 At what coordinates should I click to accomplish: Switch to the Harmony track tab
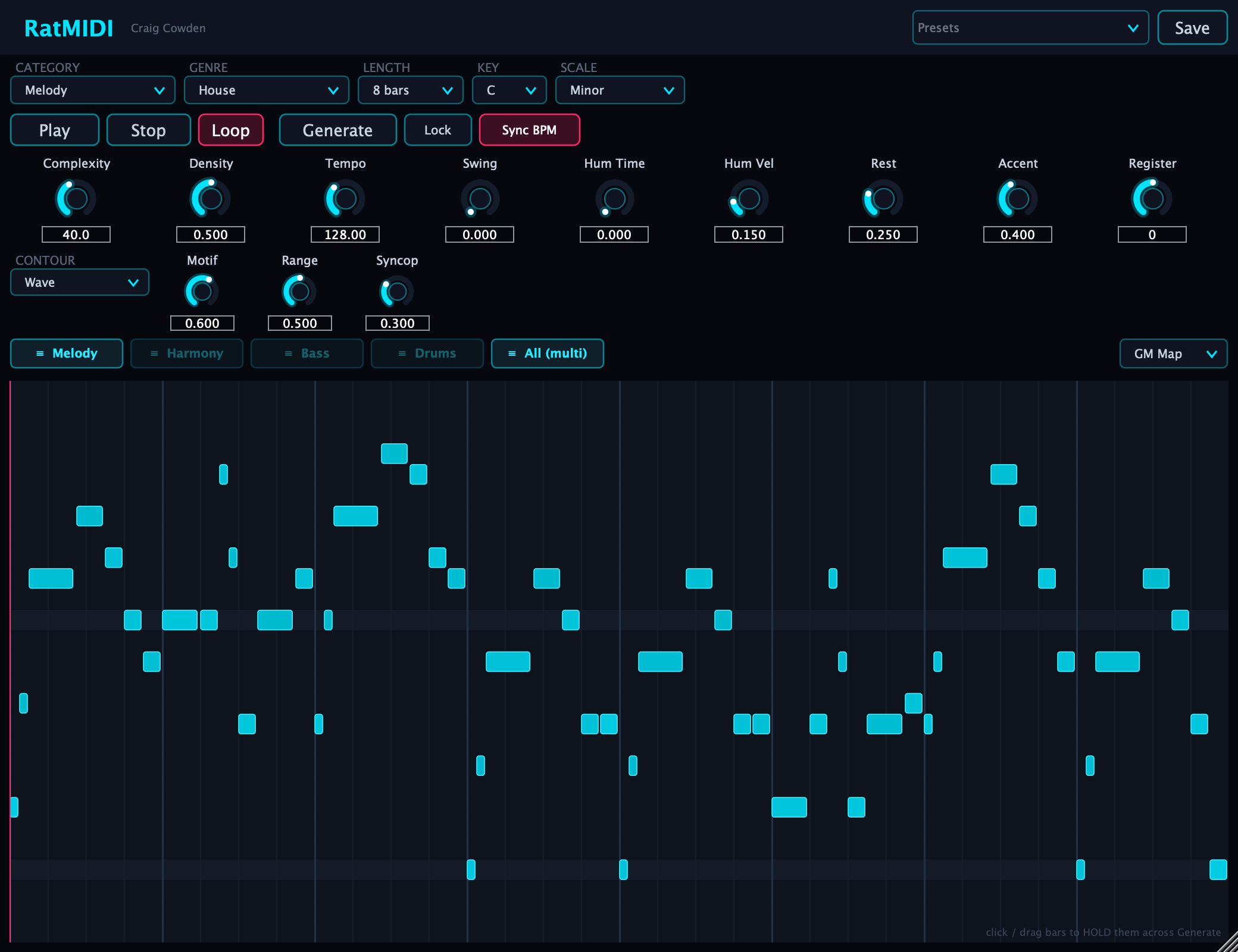[x=187, y=353]
